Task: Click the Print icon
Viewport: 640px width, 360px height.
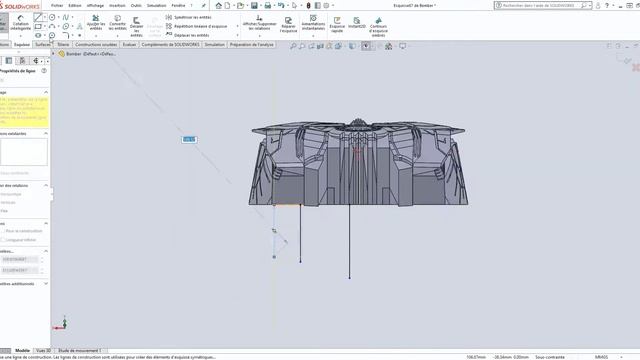Action: pos(268,5)
